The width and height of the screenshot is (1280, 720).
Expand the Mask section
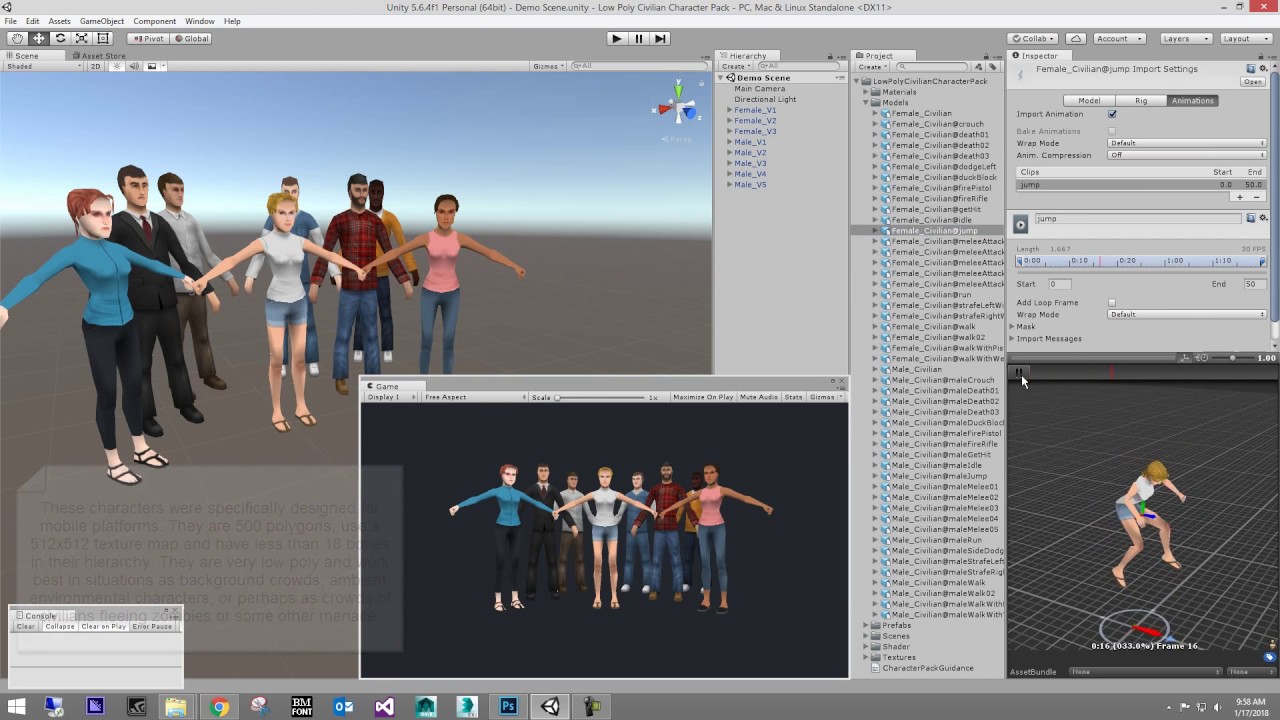pyautogui.click(x=1013, y=327)
